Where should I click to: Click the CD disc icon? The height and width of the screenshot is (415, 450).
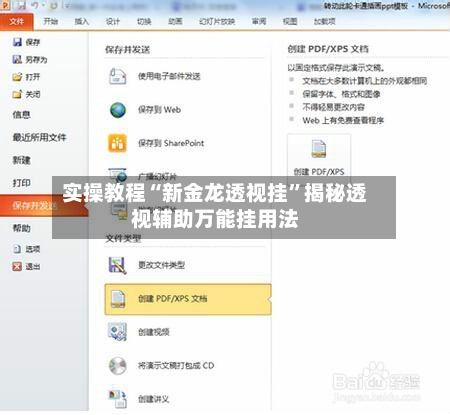pos(117,366)
